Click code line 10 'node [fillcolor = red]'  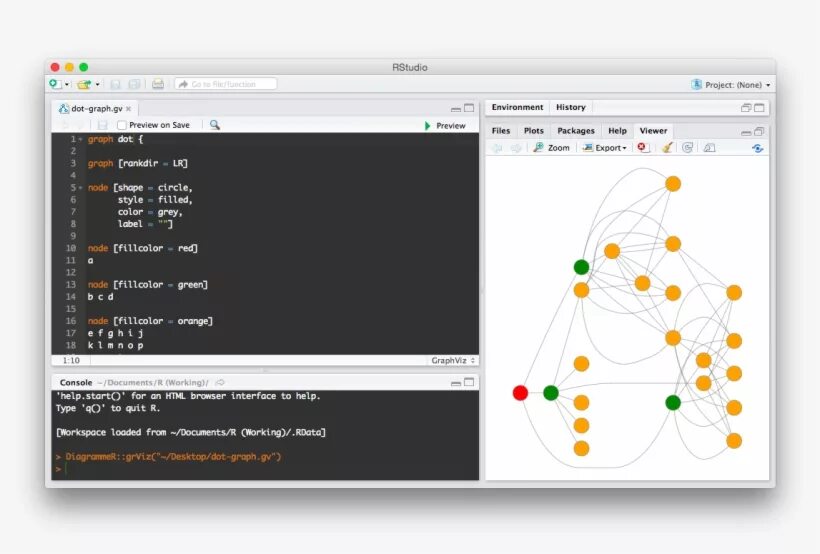click(142, 248)
